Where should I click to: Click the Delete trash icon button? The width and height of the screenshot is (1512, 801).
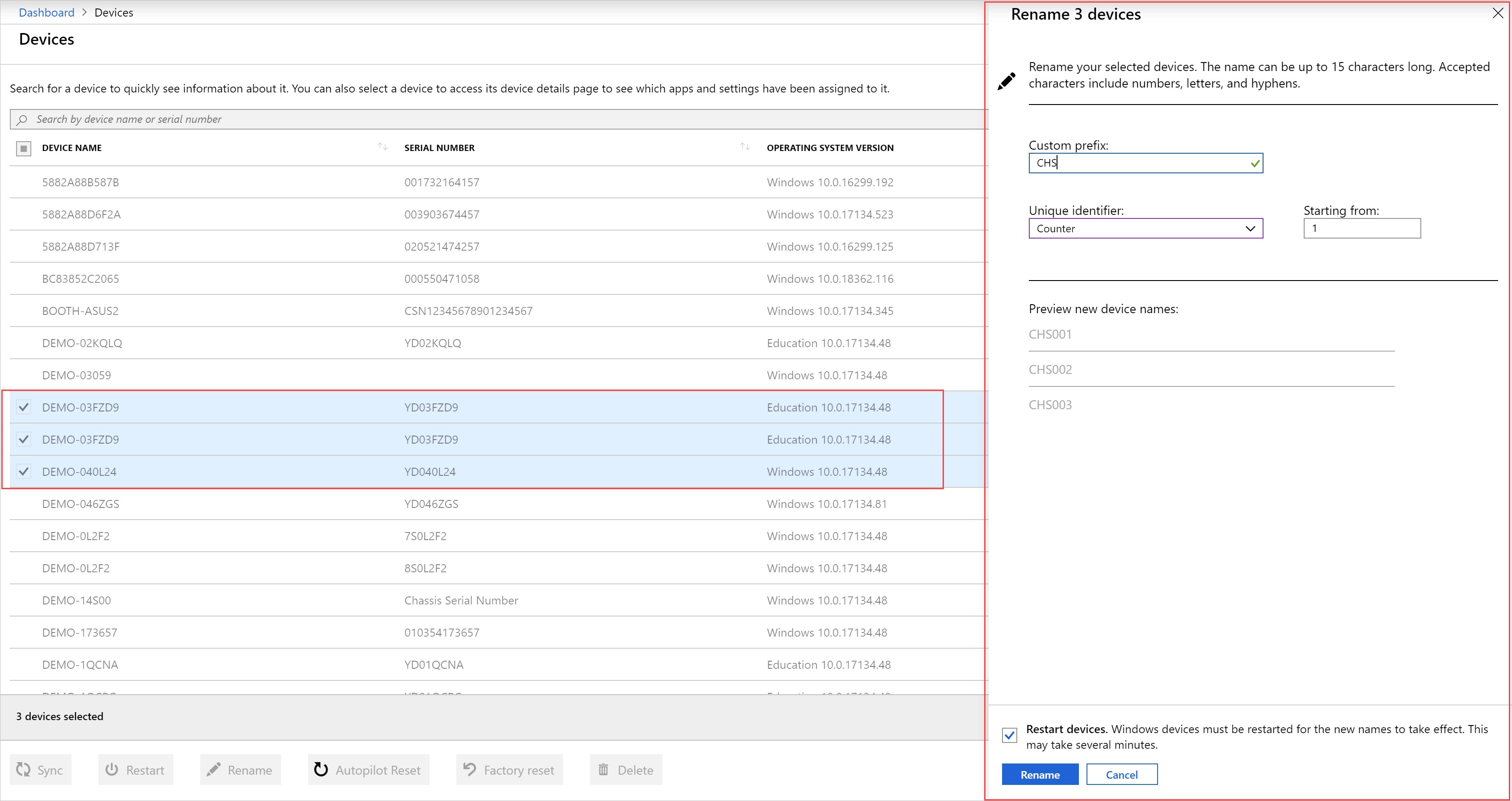pyautogui.click(x=603, y=769)
